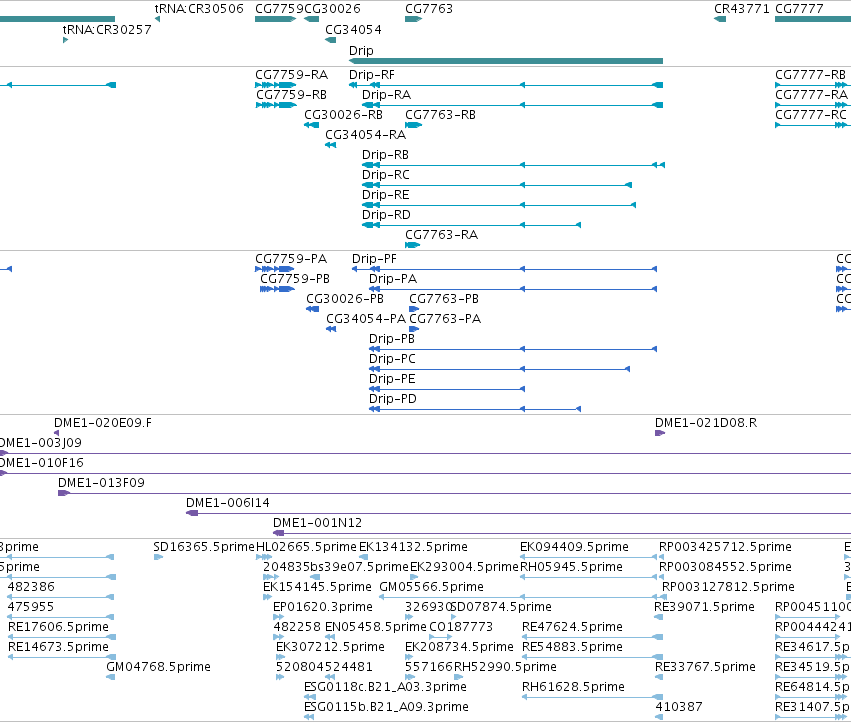This screenshot has height=722, width=851.
Task: Select the 410387 EST label
Action: [x=679, y=707]
